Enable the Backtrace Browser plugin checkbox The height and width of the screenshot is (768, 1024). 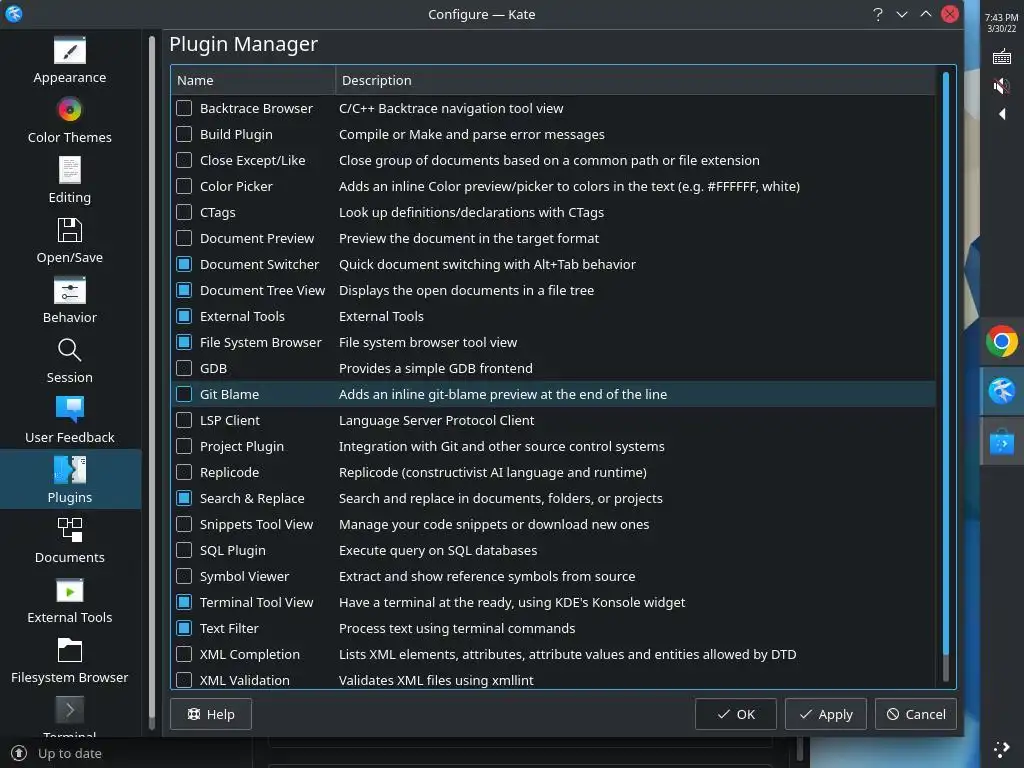click(x=184, y=108)
